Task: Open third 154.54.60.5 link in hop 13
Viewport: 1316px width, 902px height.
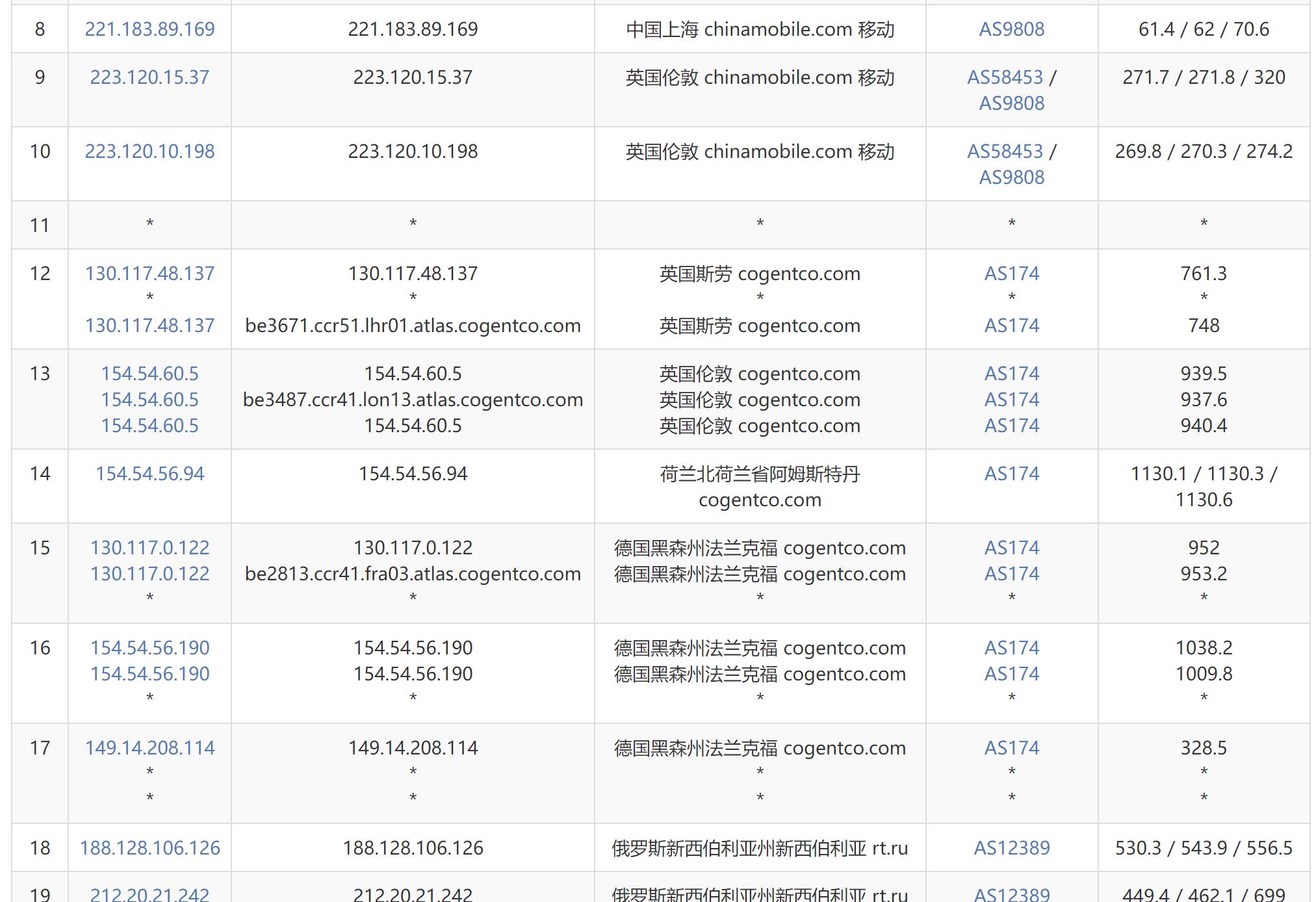Action: [149, 426]
